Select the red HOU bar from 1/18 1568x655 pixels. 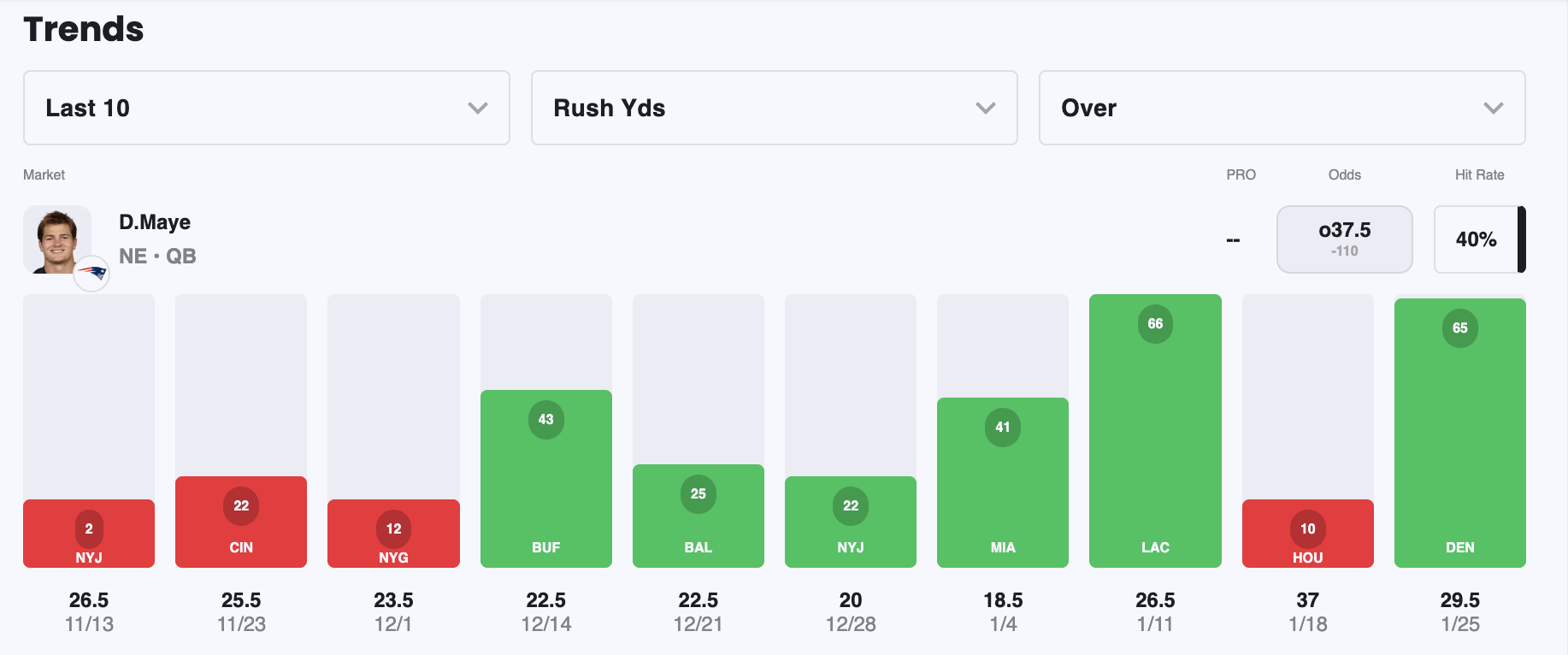[x=1307, y=534]
